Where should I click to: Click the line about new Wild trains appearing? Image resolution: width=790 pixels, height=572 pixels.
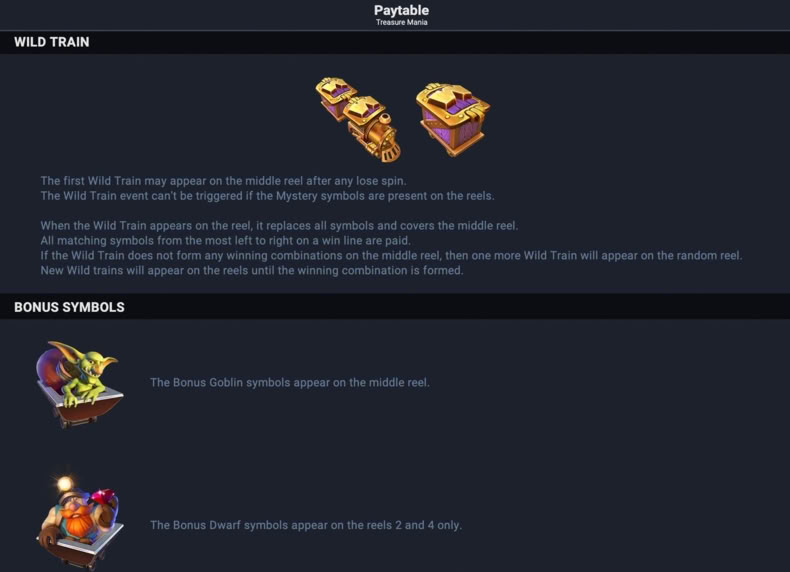[251, 270]
